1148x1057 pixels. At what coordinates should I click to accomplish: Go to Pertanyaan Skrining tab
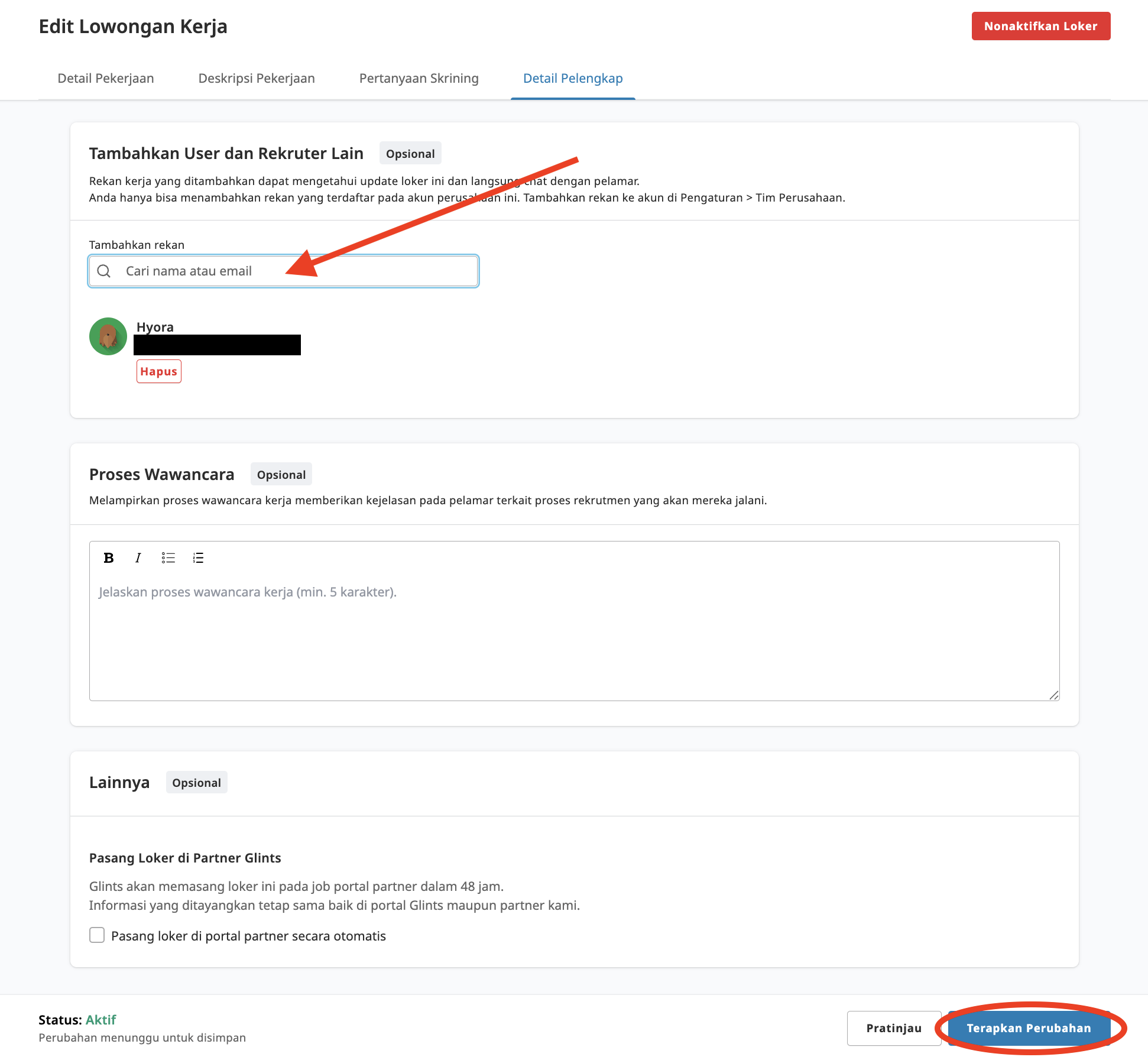[x=419, y=79]
